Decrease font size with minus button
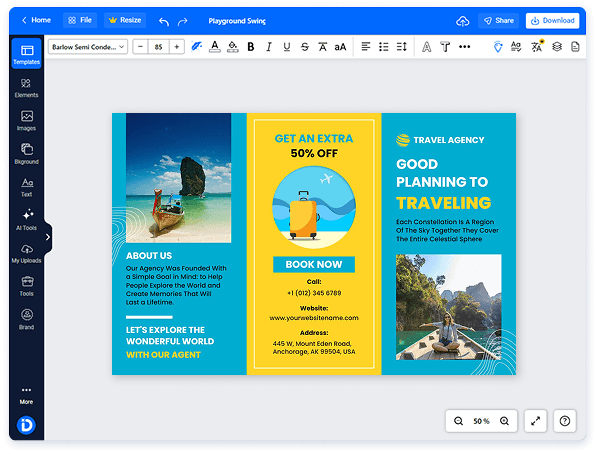 pos(140,47)
